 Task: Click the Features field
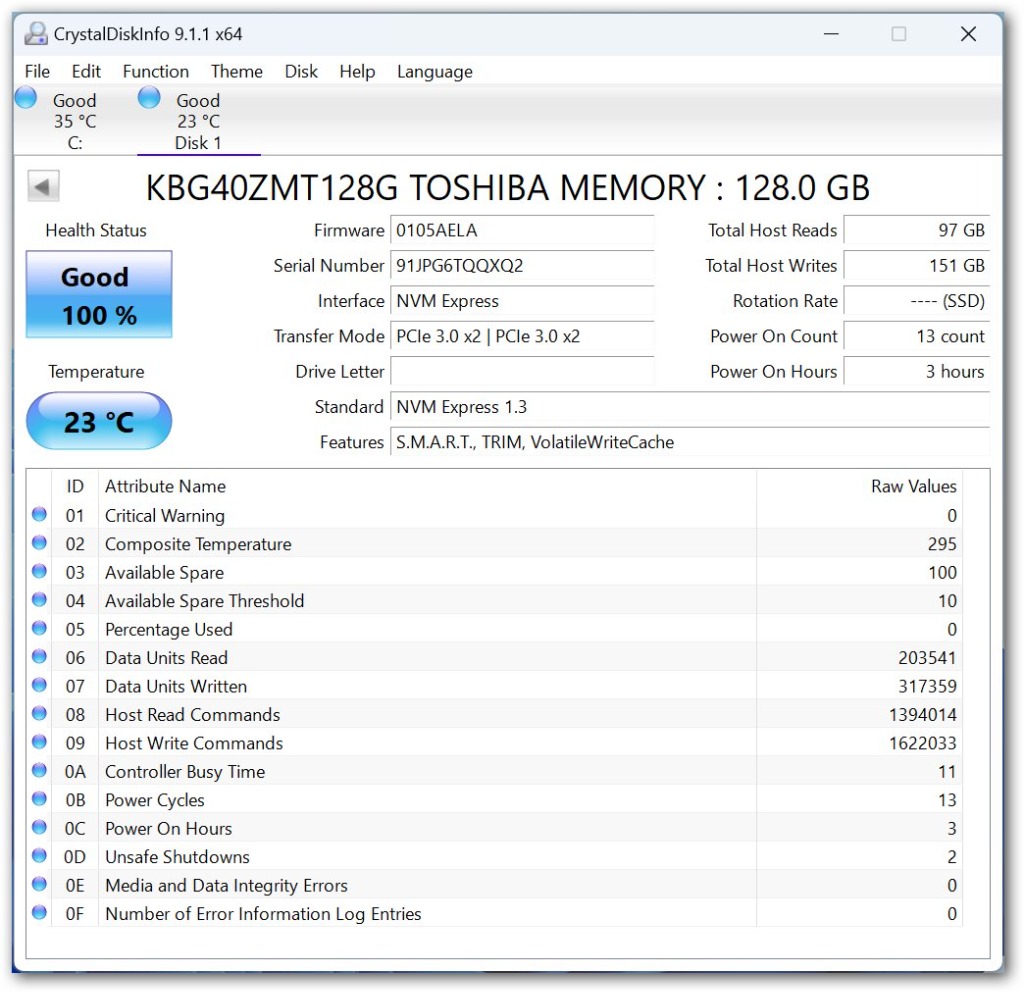690,442
